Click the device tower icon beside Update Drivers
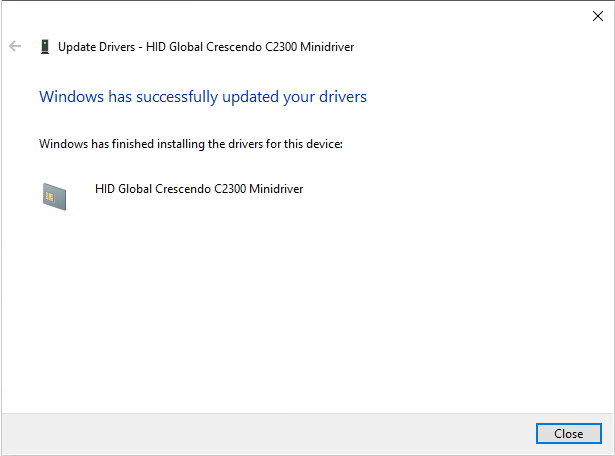Viewport: 615px width, 456px height. click(45, 47)
